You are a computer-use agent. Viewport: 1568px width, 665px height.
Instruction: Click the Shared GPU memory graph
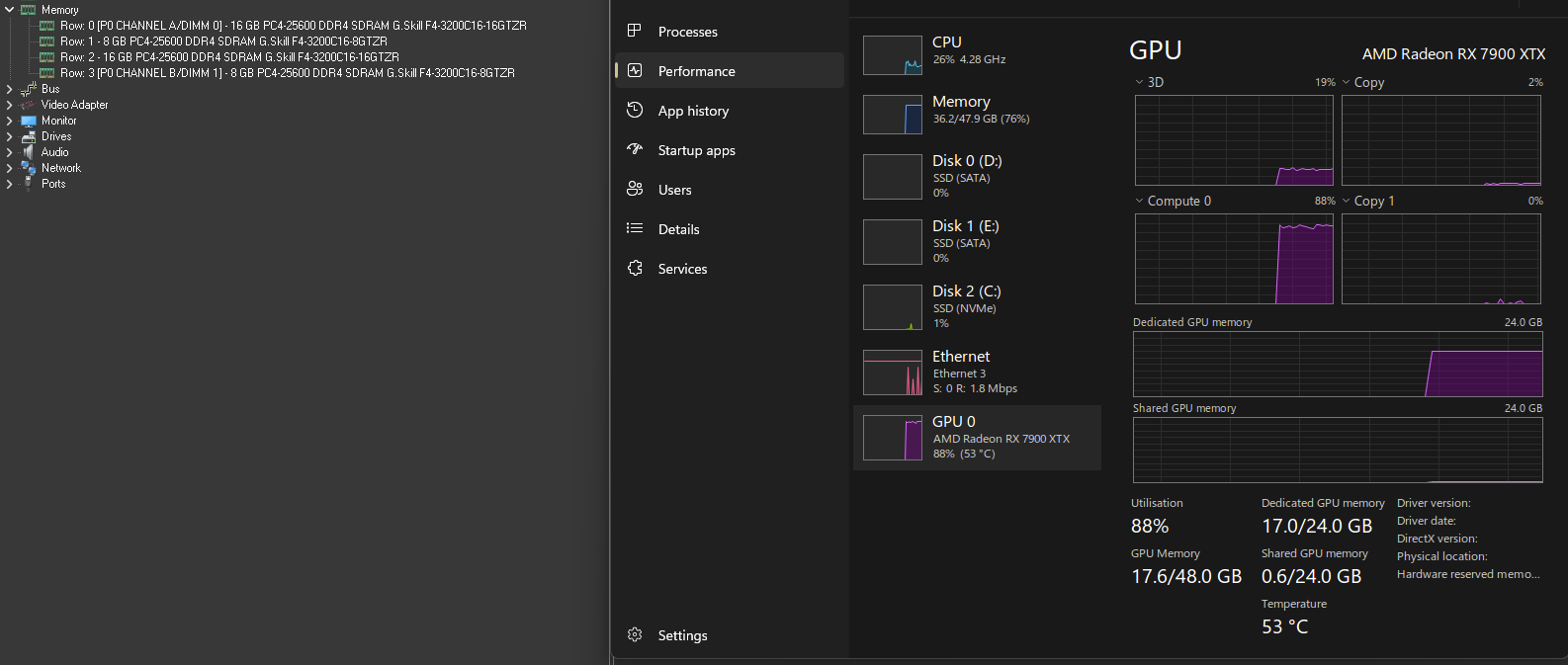[x=1338, y=451]
